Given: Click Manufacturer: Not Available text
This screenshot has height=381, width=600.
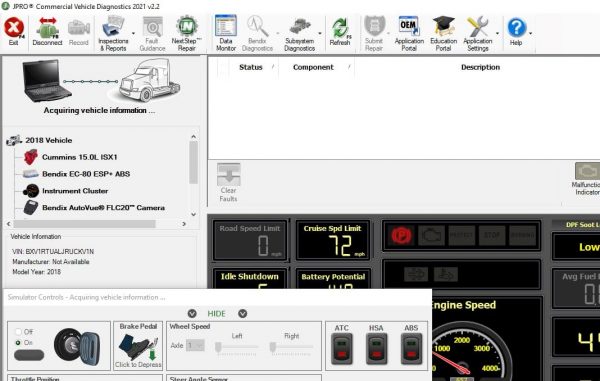Looking at the screenshot, I should click(51, 262).
